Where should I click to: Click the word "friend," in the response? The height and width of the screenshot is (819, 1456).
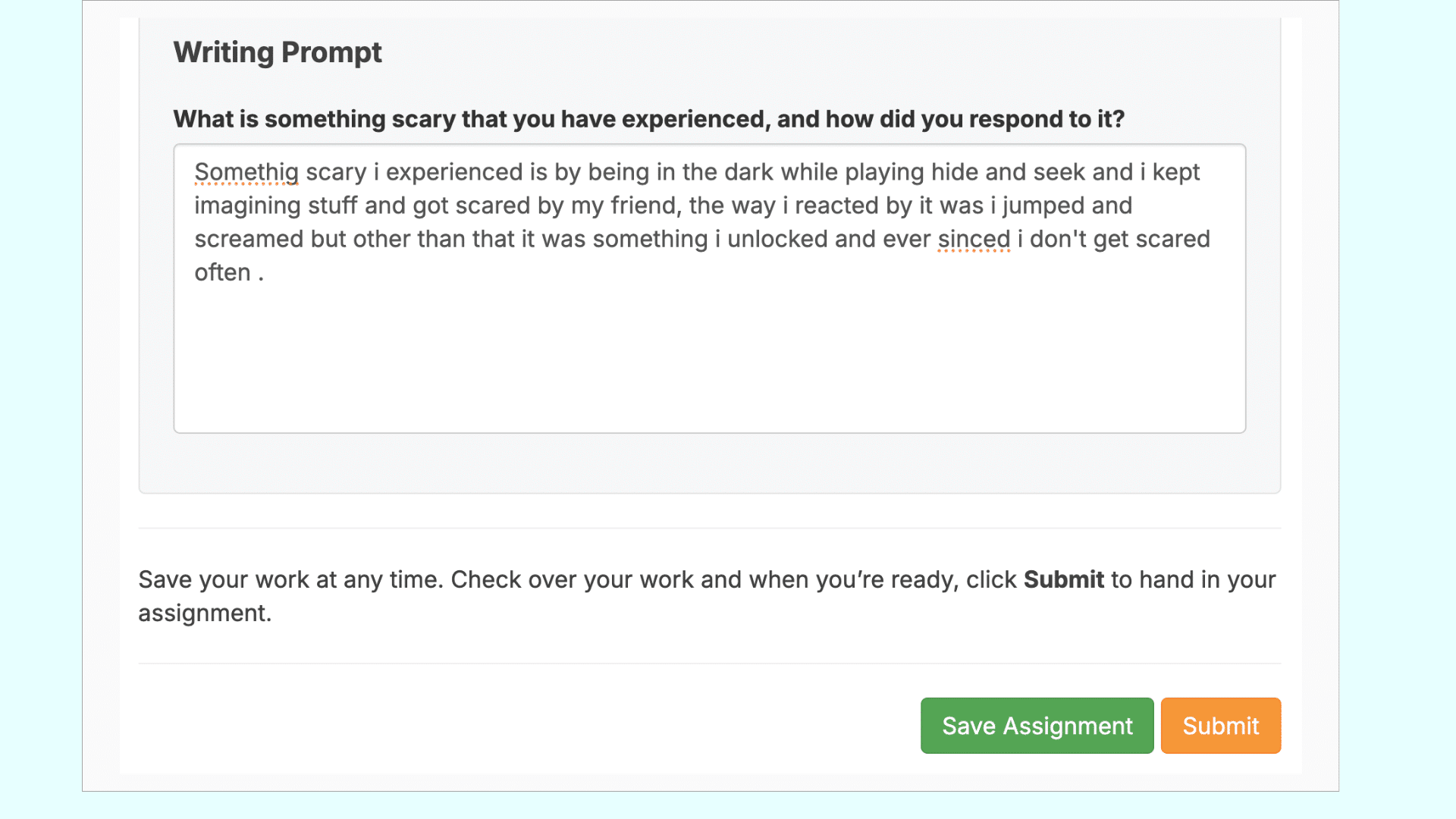[646, 206]
